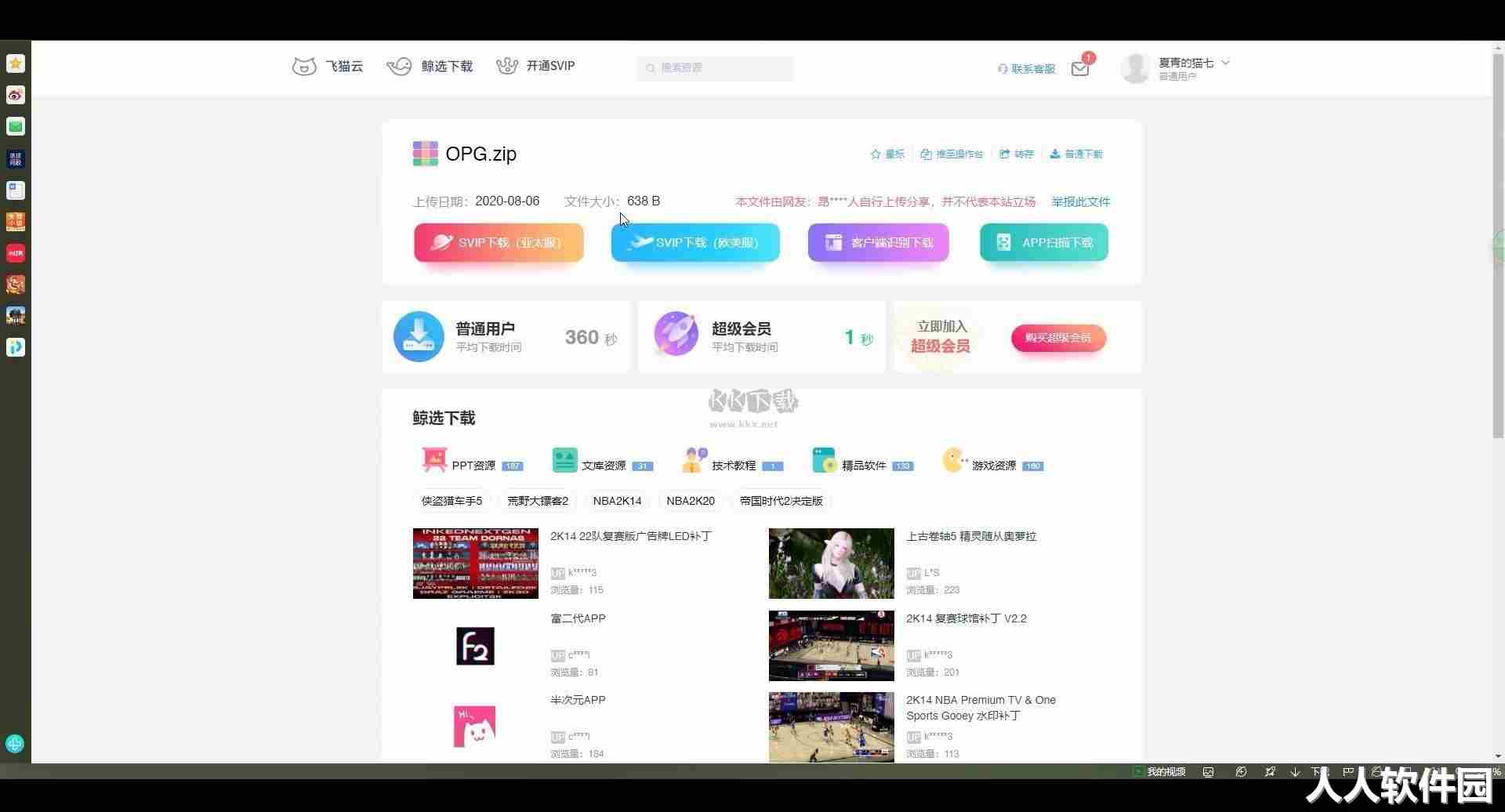Open the document notes sidebar icon
The width and height of the screenshot is (1505, 812).
tap(16, 190)
